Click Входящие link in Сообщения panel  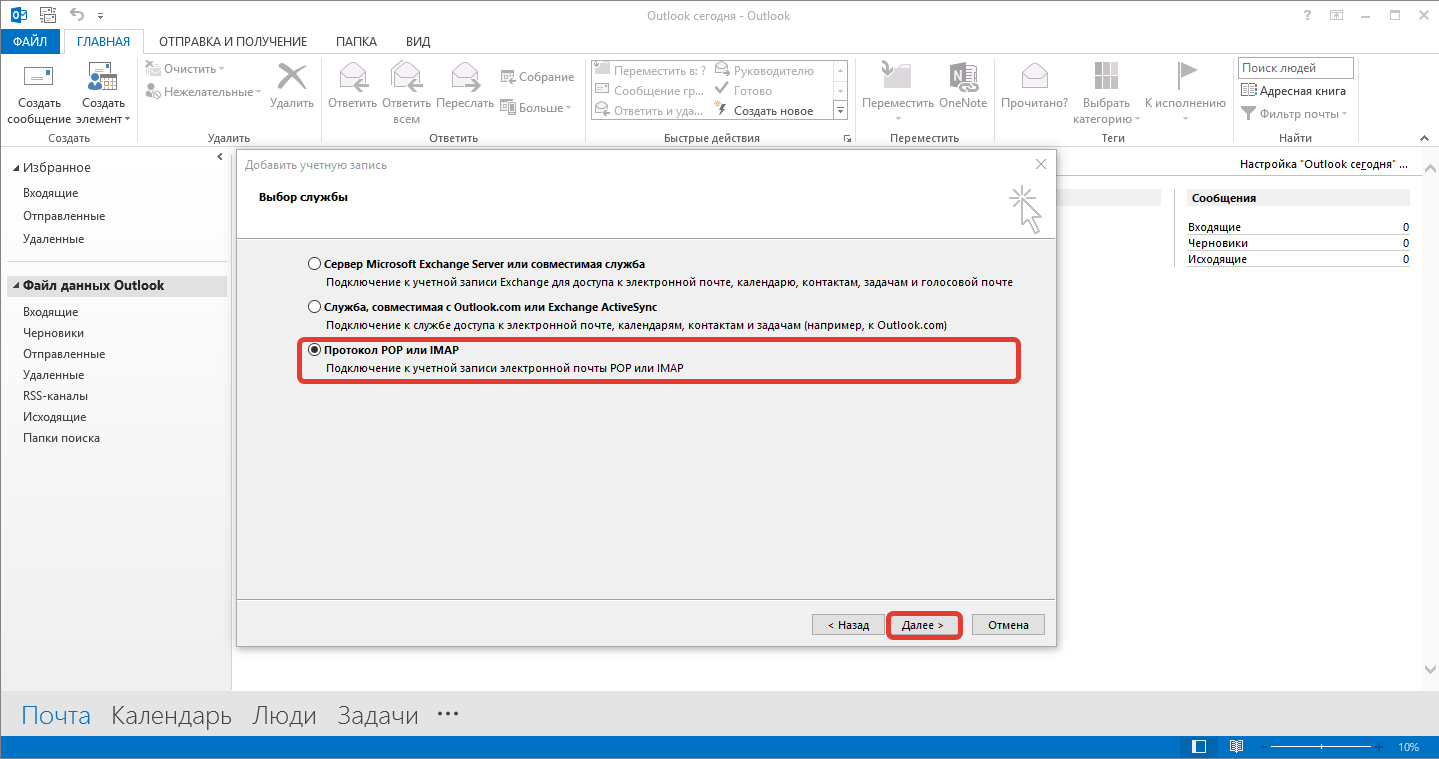(x=1214, y=227)
